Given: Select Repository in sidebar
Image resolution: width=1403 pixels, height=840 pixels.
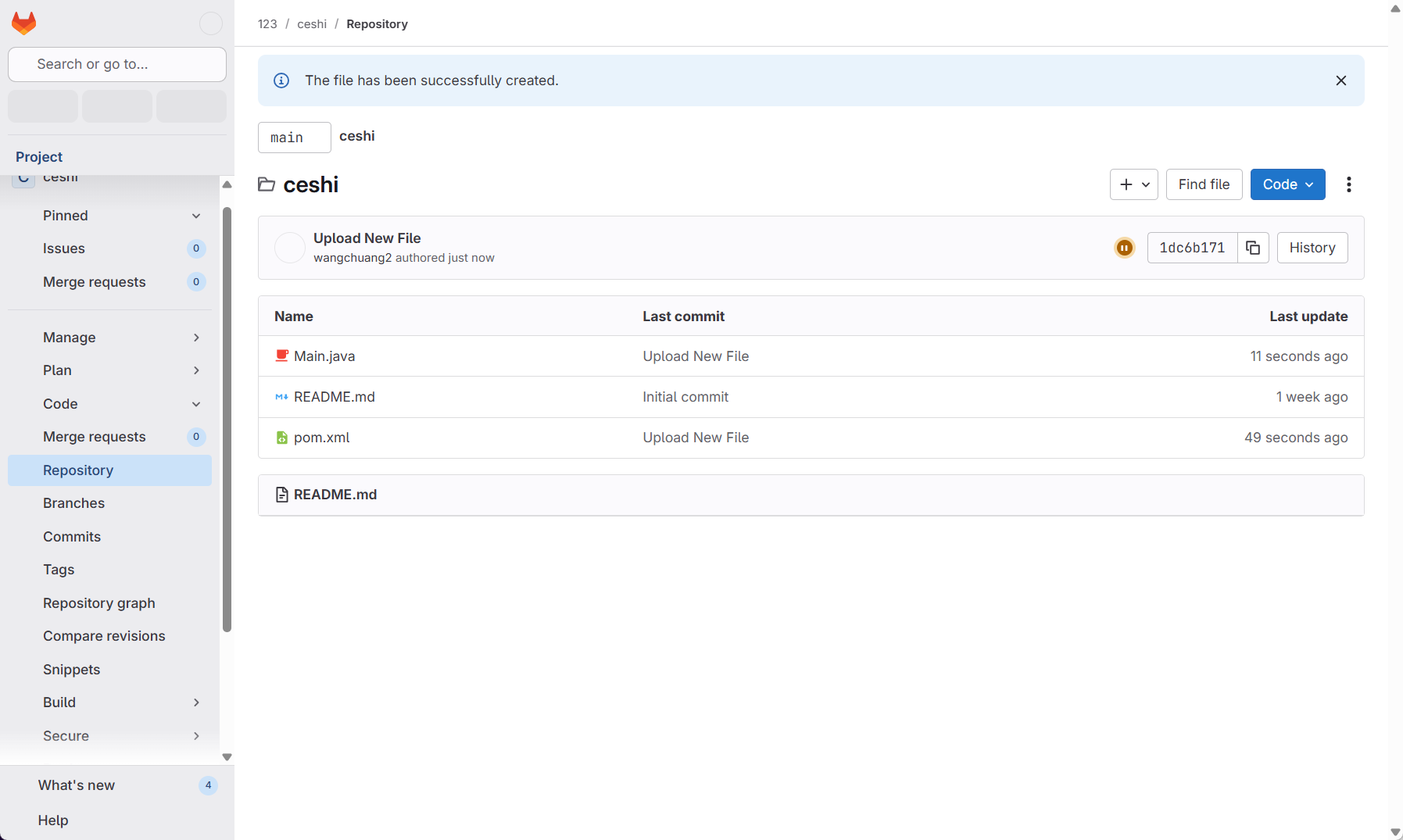Looking at the screenshot, I should [109, 470].
